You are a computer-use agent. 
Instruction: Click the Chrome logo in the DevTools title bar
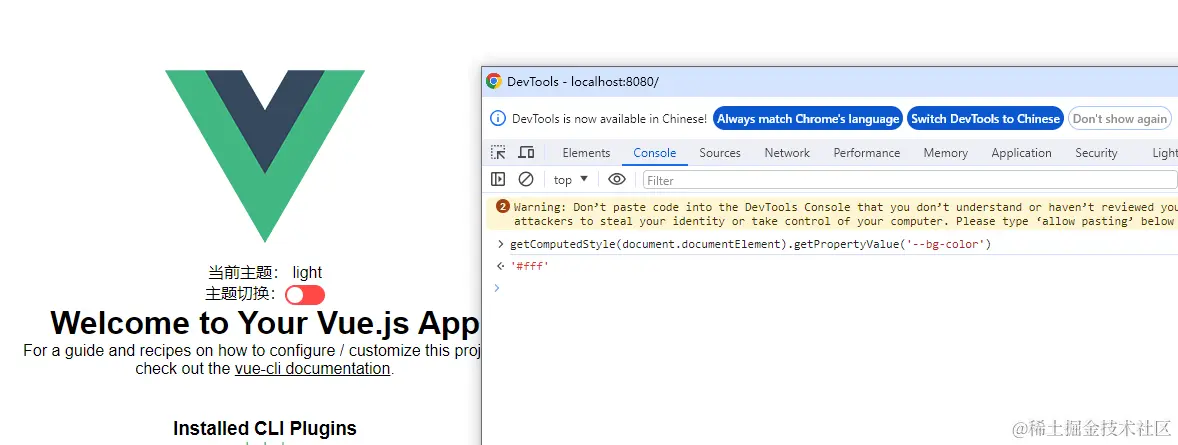coord(494,81)
